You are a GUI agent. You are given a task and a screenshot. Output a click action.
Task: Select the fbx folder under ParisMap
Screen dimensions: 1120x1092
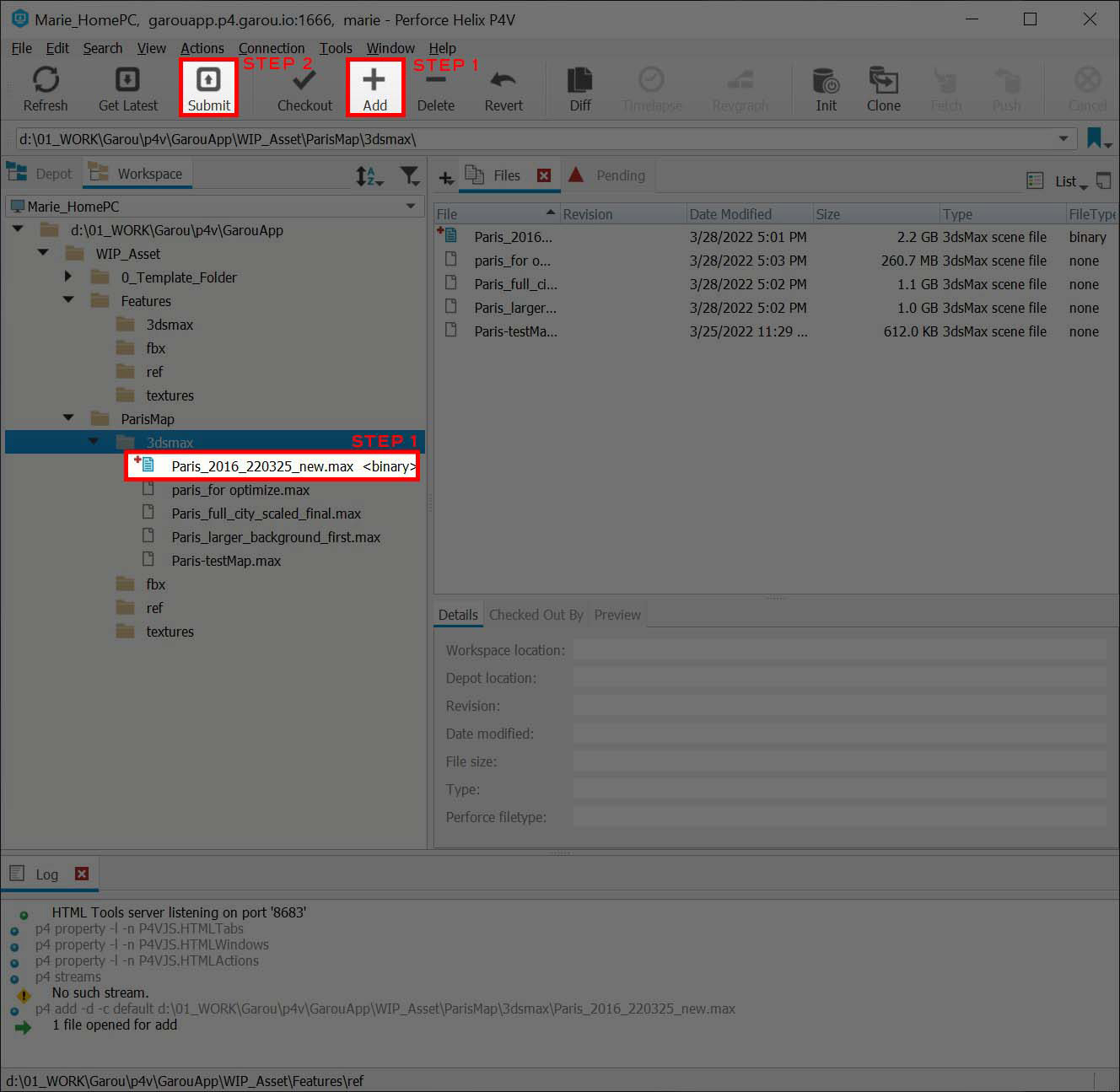(155, 584)
